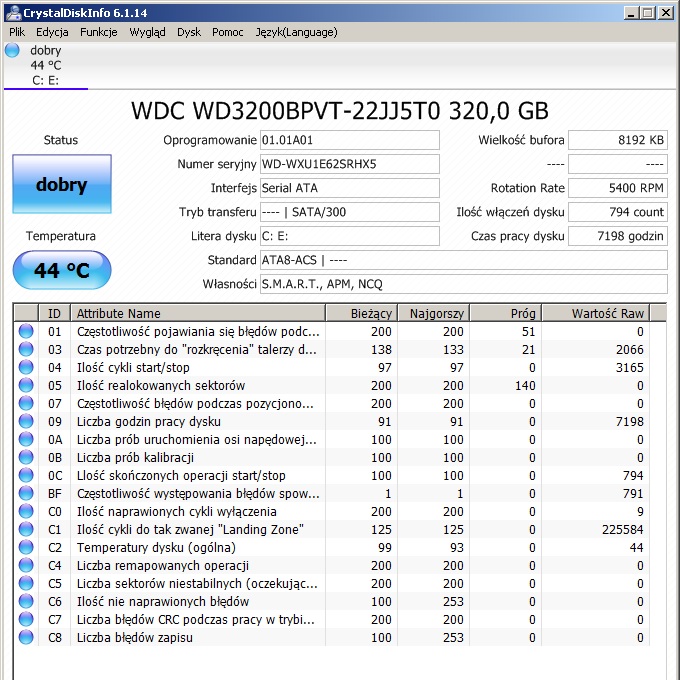Open the Pomoc menu
The image size is (680, 680).
227,32
